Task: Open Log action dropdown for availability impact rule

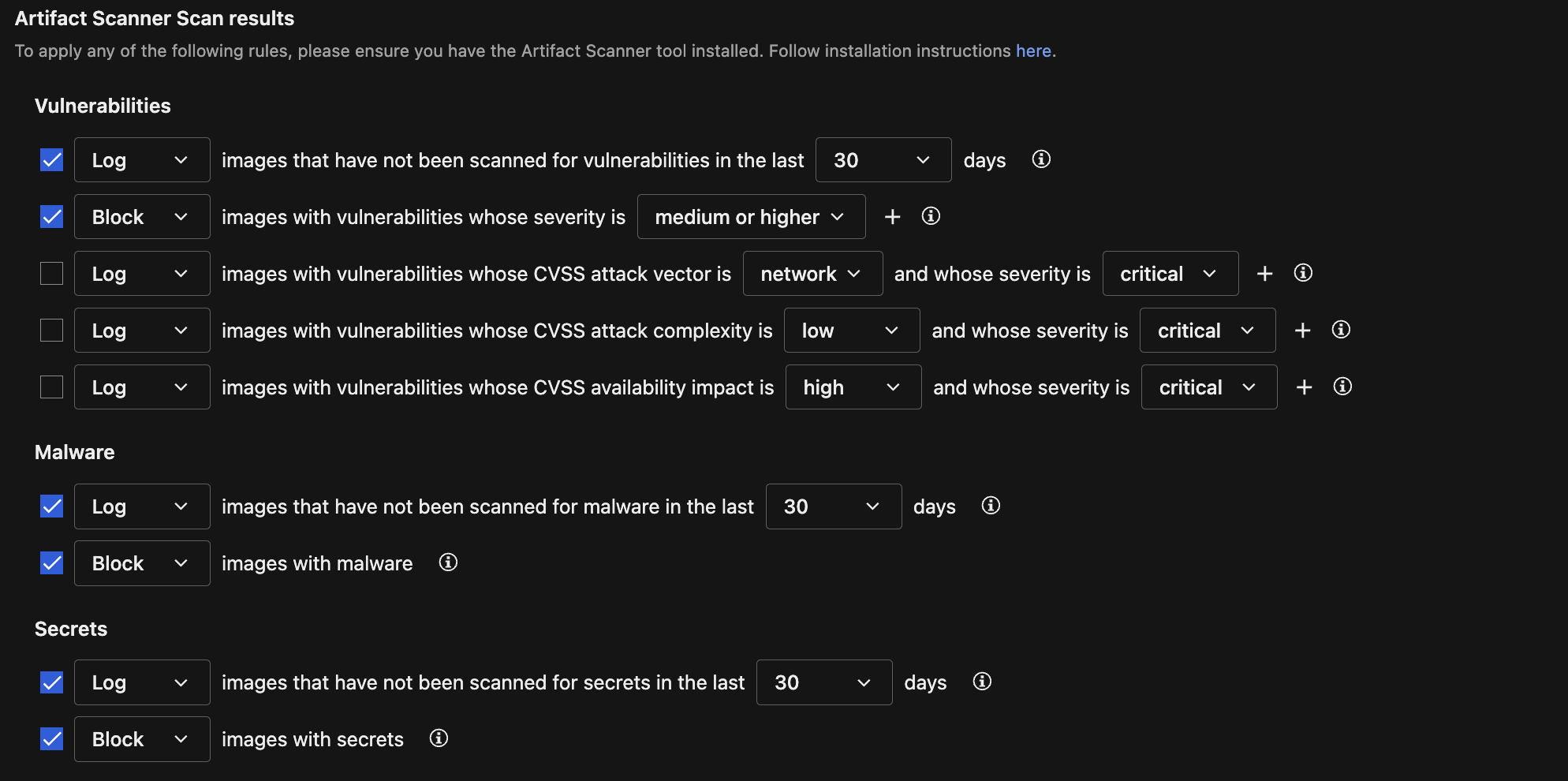Action: (x=142, y=387)
